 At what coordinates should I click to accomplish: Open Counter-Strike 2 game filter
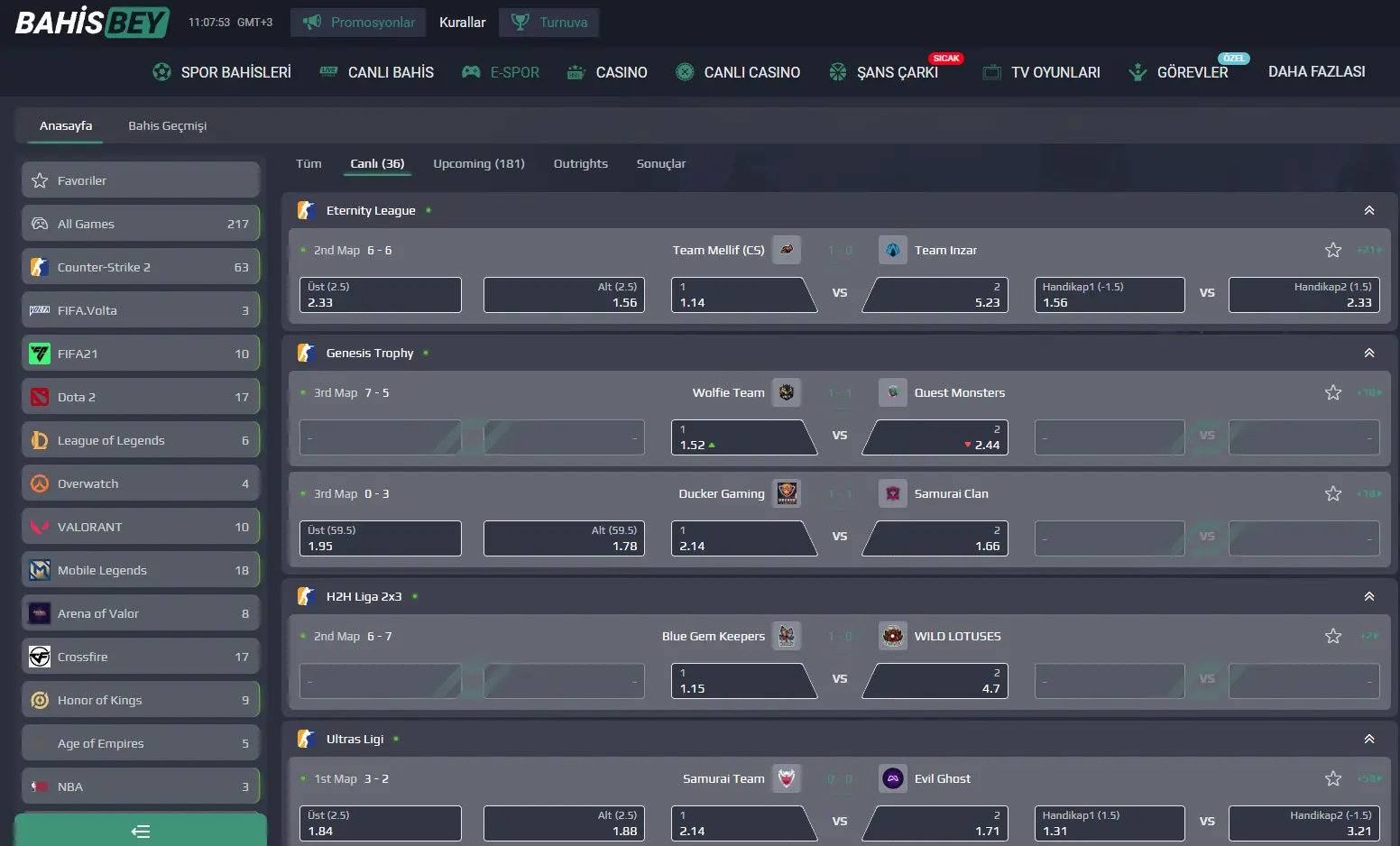coord(141,267)
